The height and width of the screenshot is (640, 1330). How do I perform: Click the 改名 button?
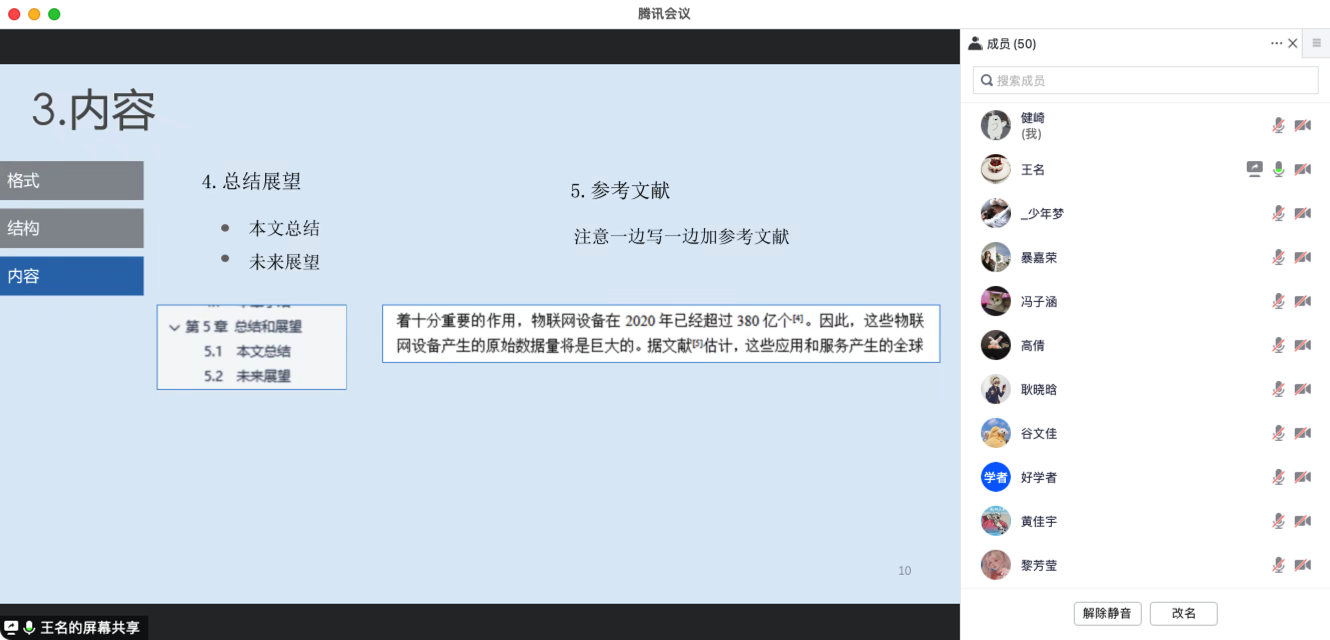(1183, 613)
